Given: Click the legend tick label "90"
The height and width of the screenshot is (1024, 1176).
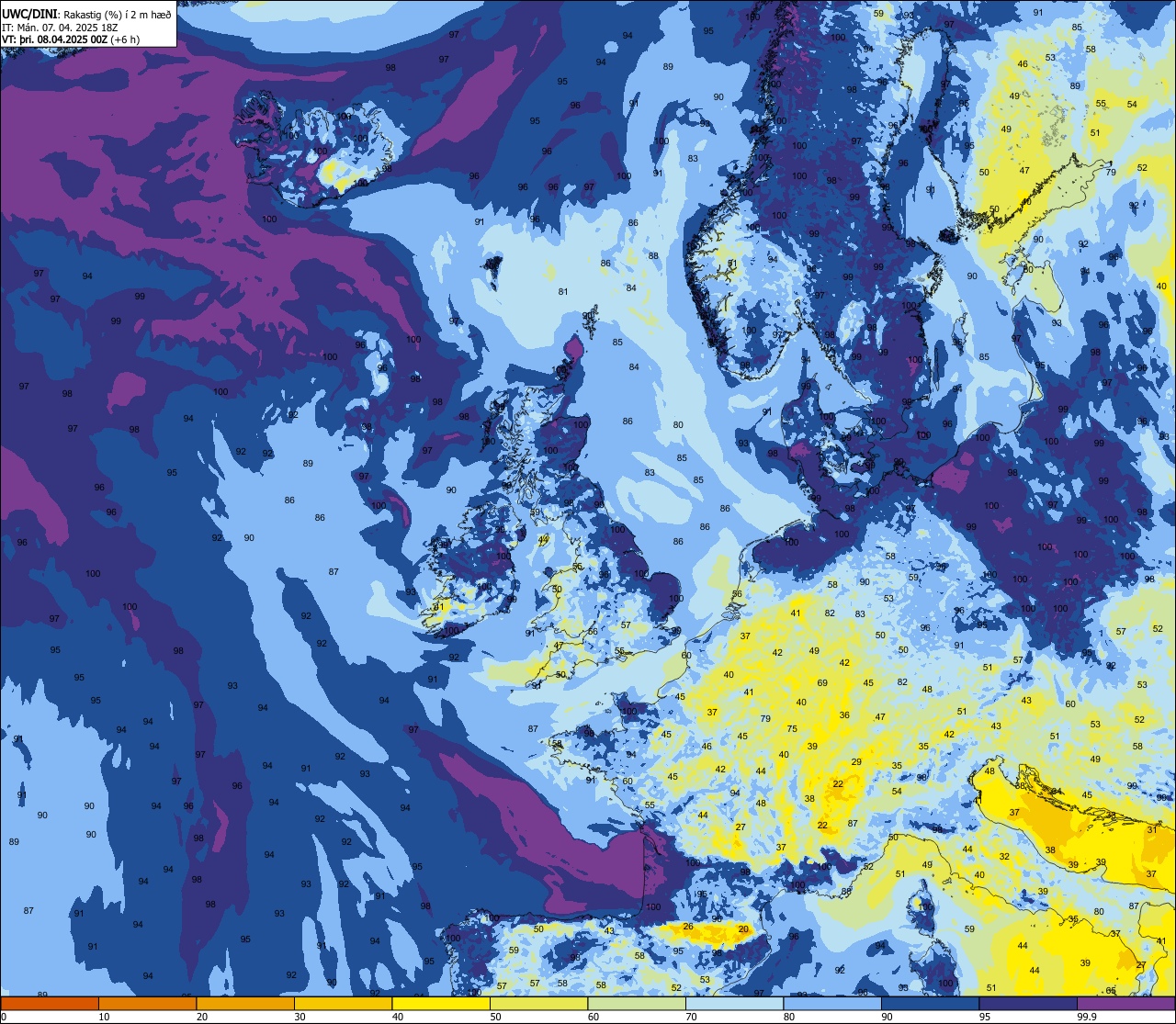Looking at the screenshot, I should pyautogui.click(x=887, y=1017).
